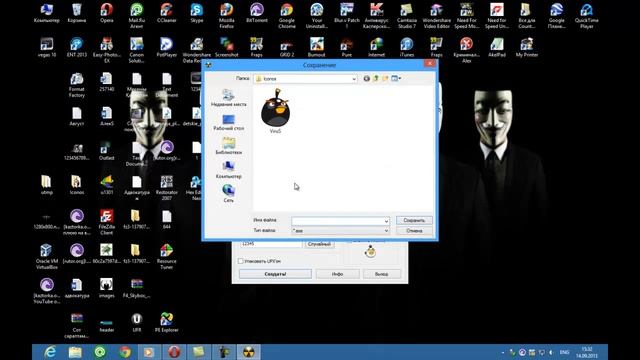The height and width of the screenshot is (360, 640).
Task: Click the taskbar clock and date
Action: click(587, 352)
